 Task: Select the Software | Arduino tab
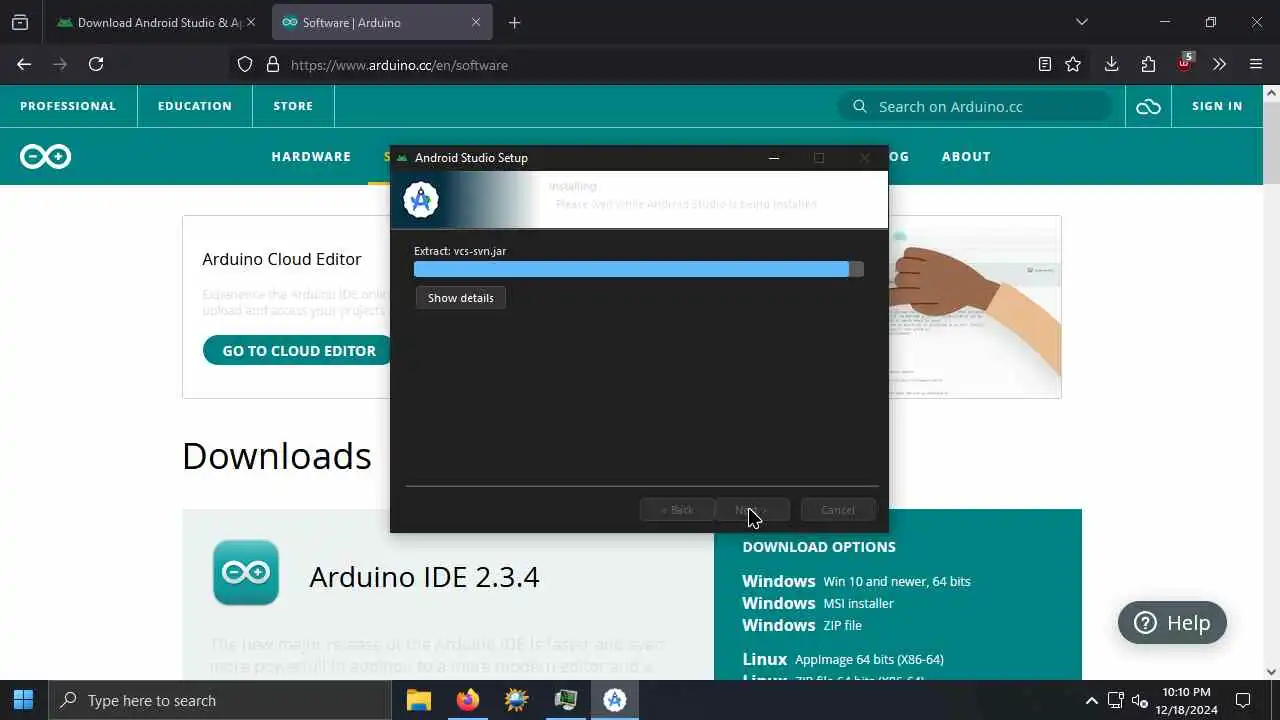pos(380,22)
